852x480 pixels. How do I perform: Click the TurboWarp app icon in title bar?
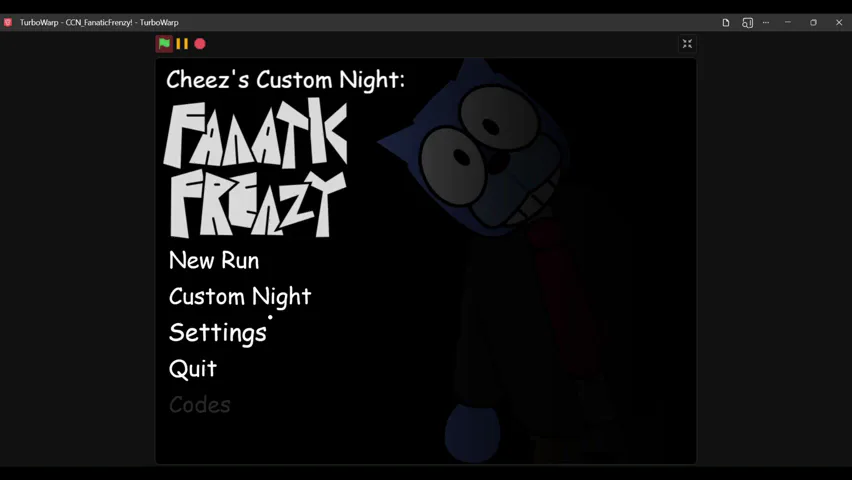(x=8, y=22)
